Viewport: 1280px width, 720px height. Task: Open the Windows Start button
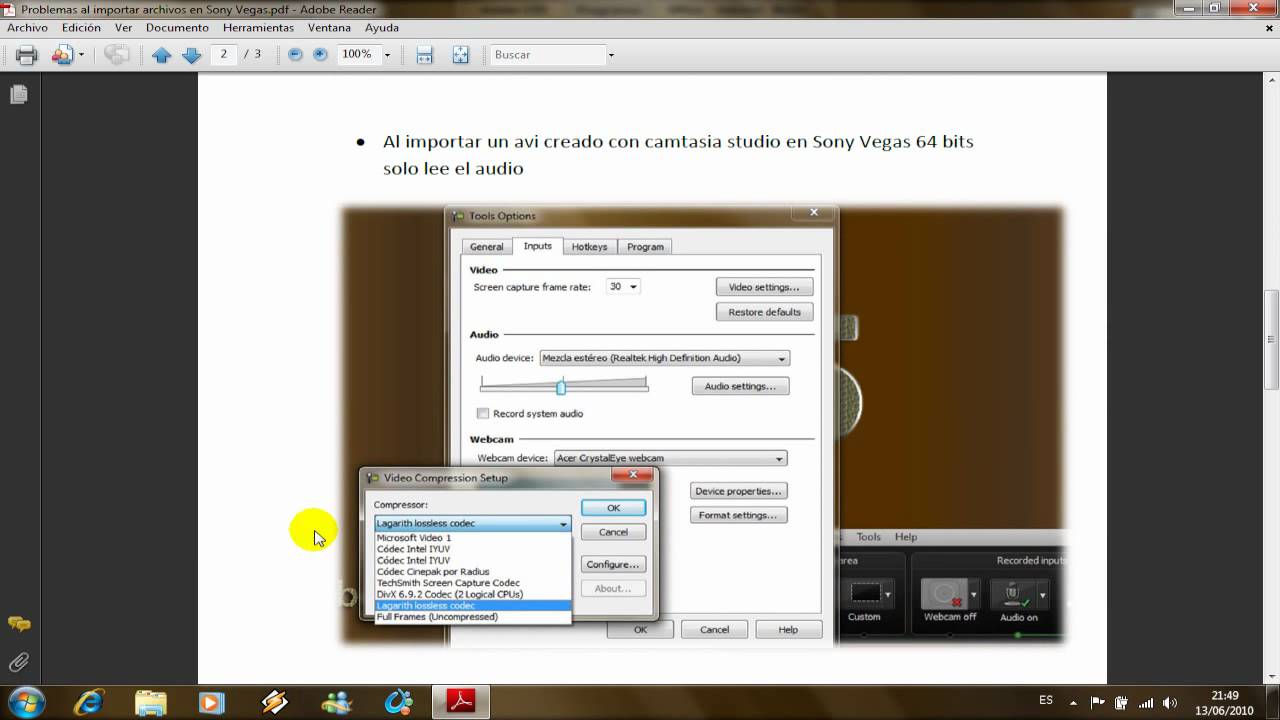click(25, 702)
